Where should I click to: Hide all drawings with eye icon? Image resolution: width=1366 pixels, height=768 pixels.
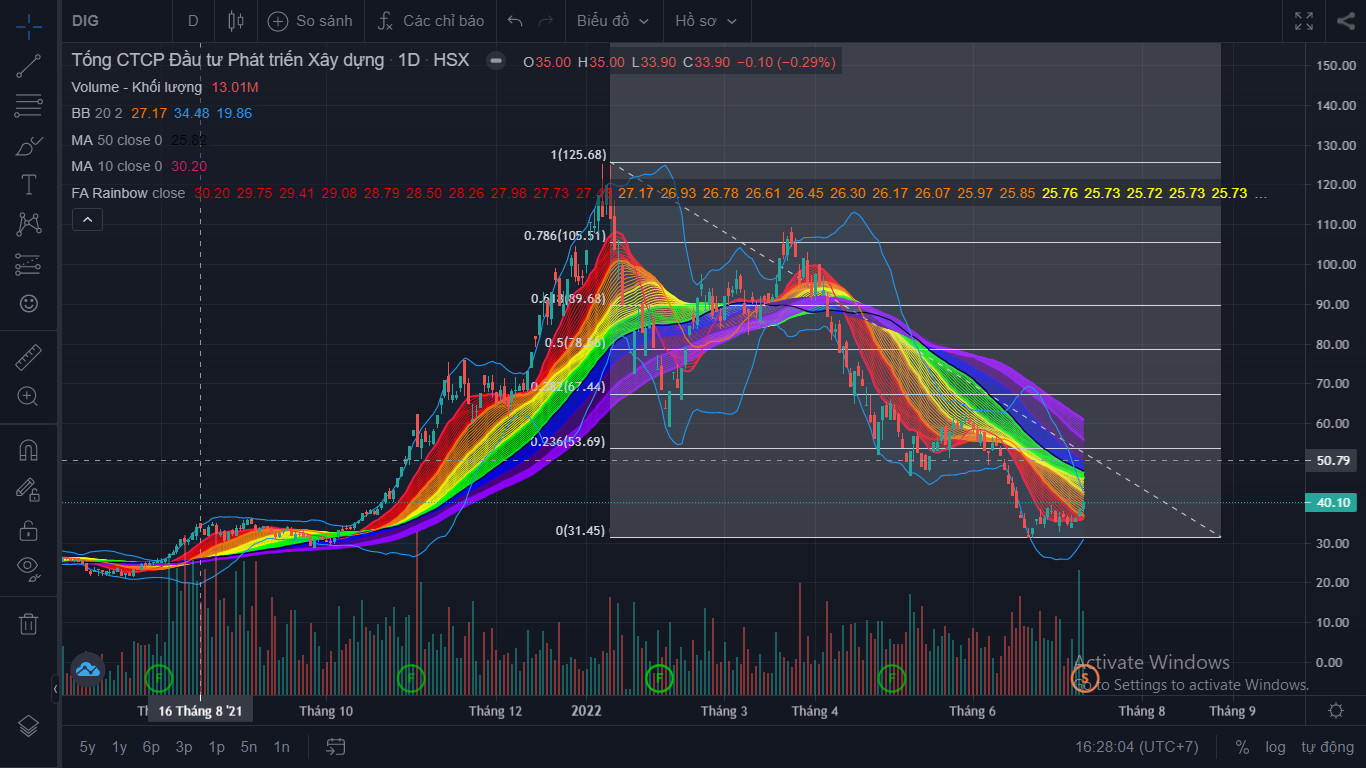coord(28,568)
